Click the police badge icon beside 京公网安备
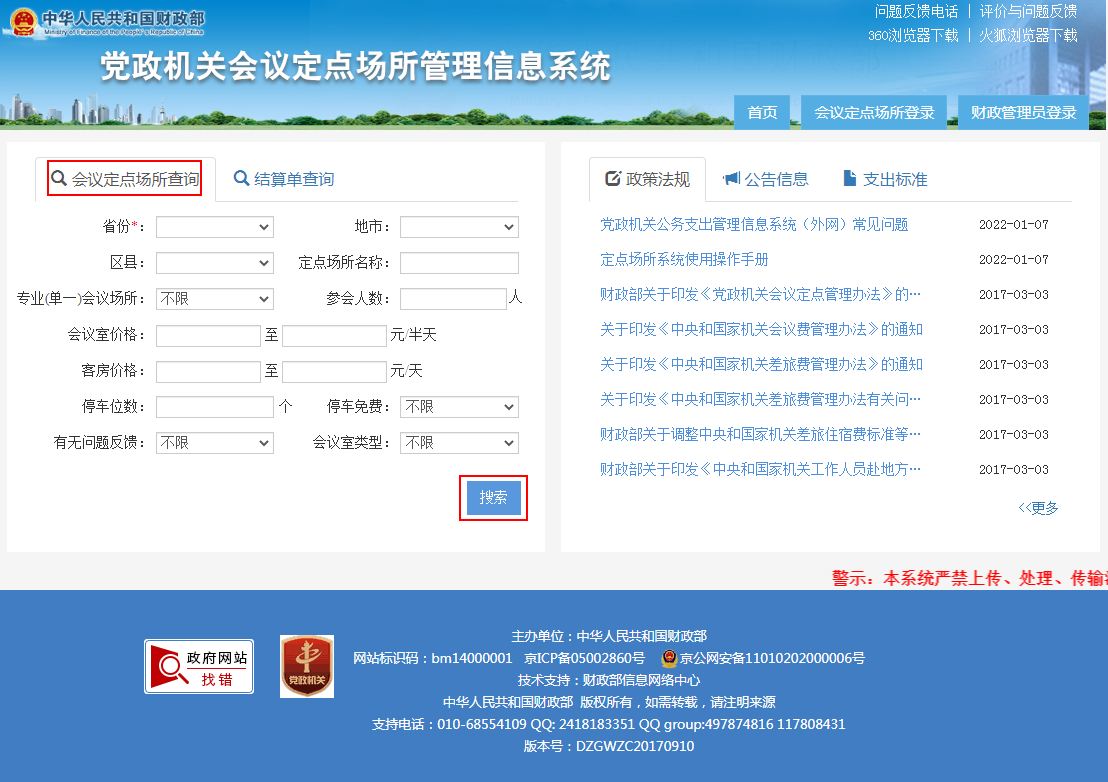This screenshot has width=1108, height=782. (669, 659)
